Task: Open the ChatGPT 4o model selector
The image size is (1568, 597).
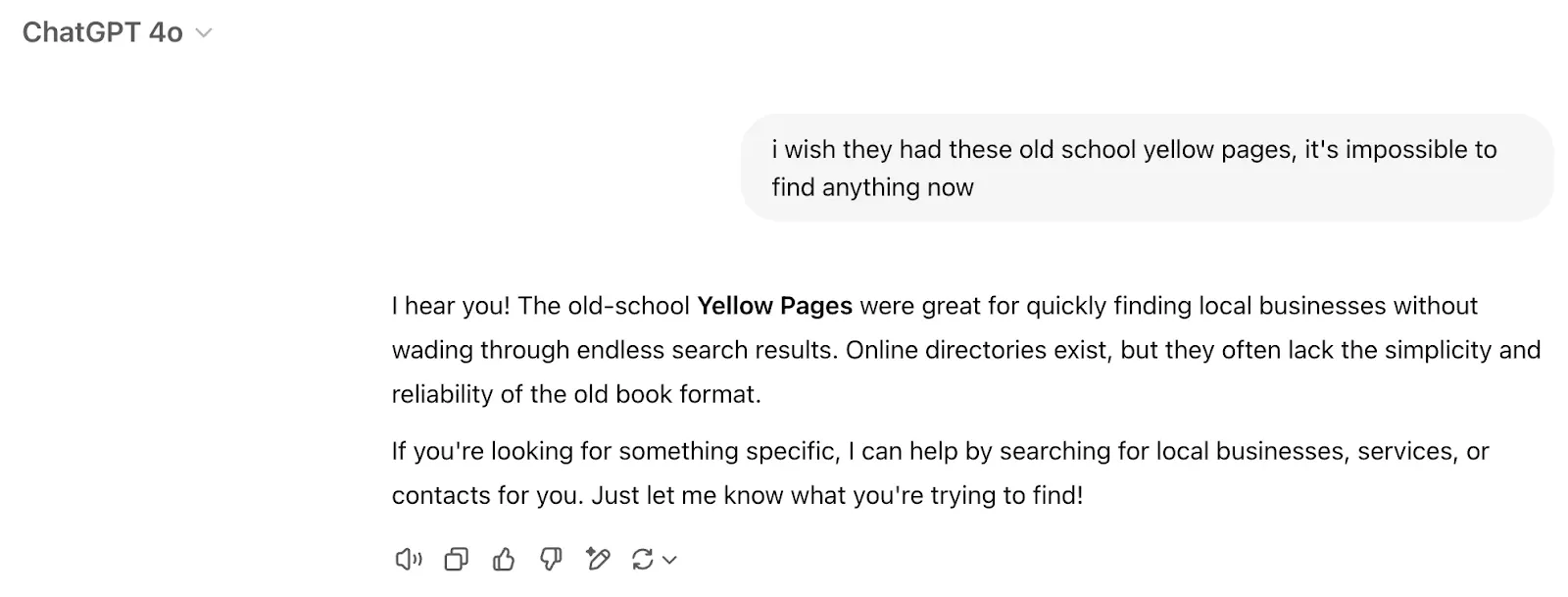Action: [103, 32]
